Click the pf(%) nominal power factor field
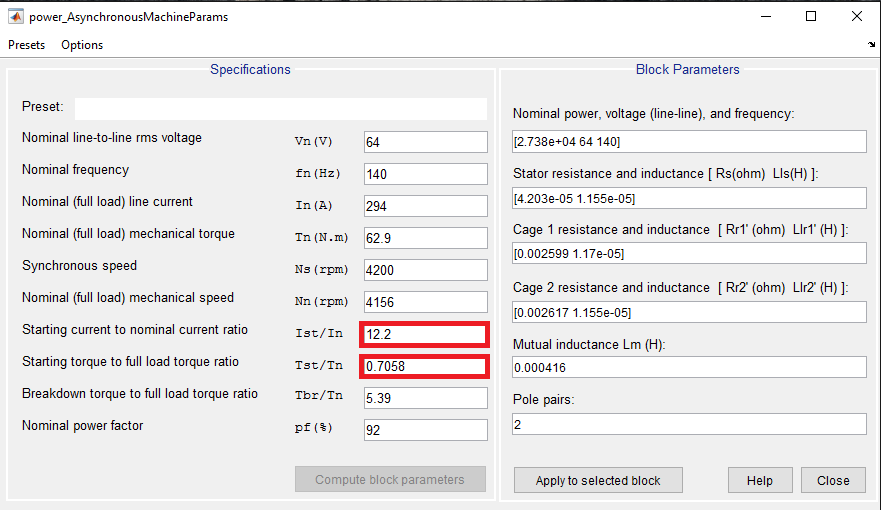The image size is (881, 510). click(x=424, y=430)
